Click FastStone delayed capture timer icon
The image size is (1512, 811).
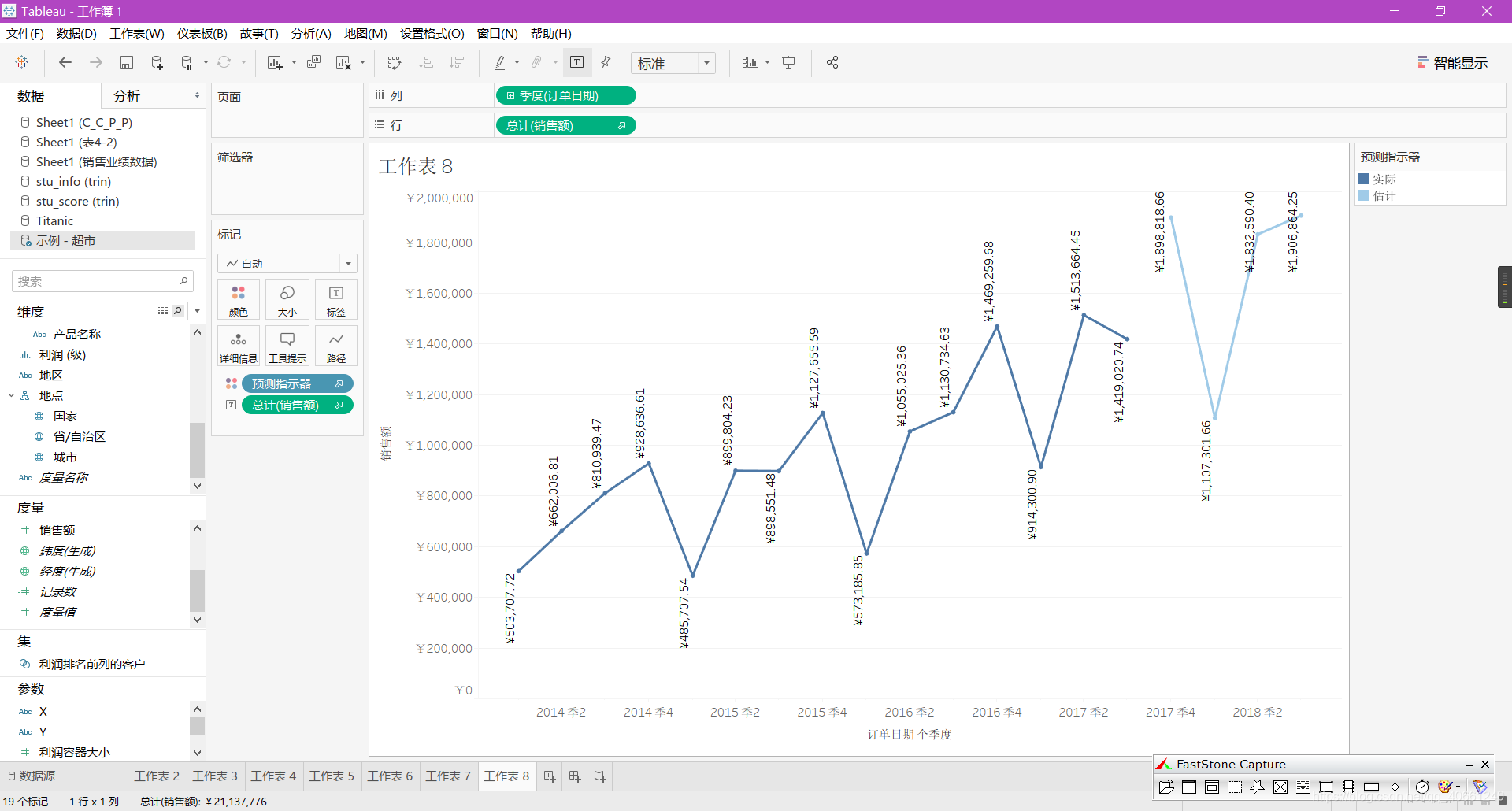pyautogui.click(x=1421, y=787)
